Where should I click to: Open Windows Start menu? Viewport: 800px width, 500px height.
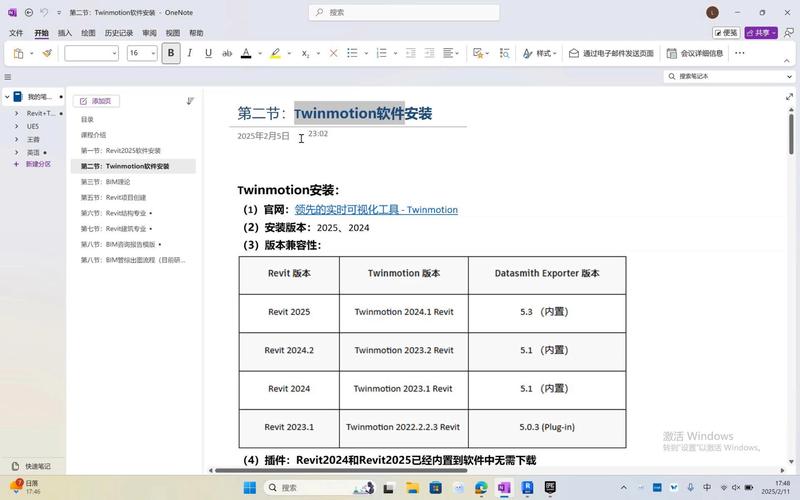coord(249,488)
